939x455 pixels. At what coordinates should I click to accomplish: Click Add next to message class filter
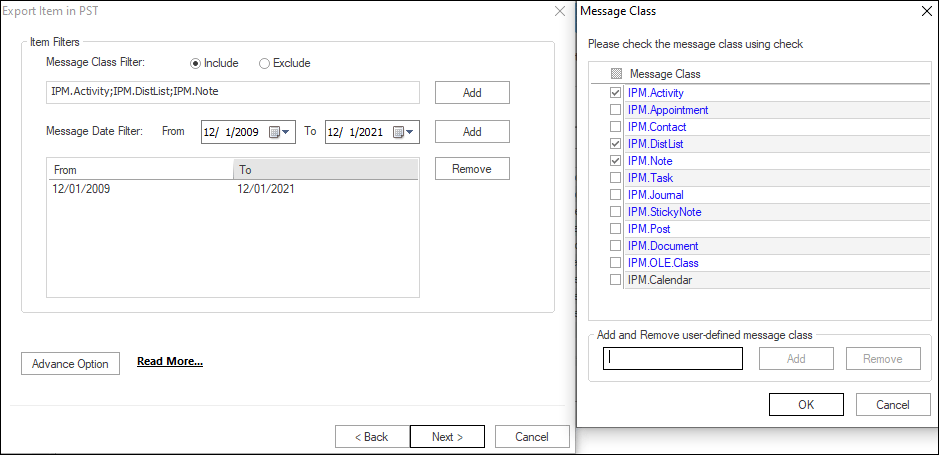[472, 93]
